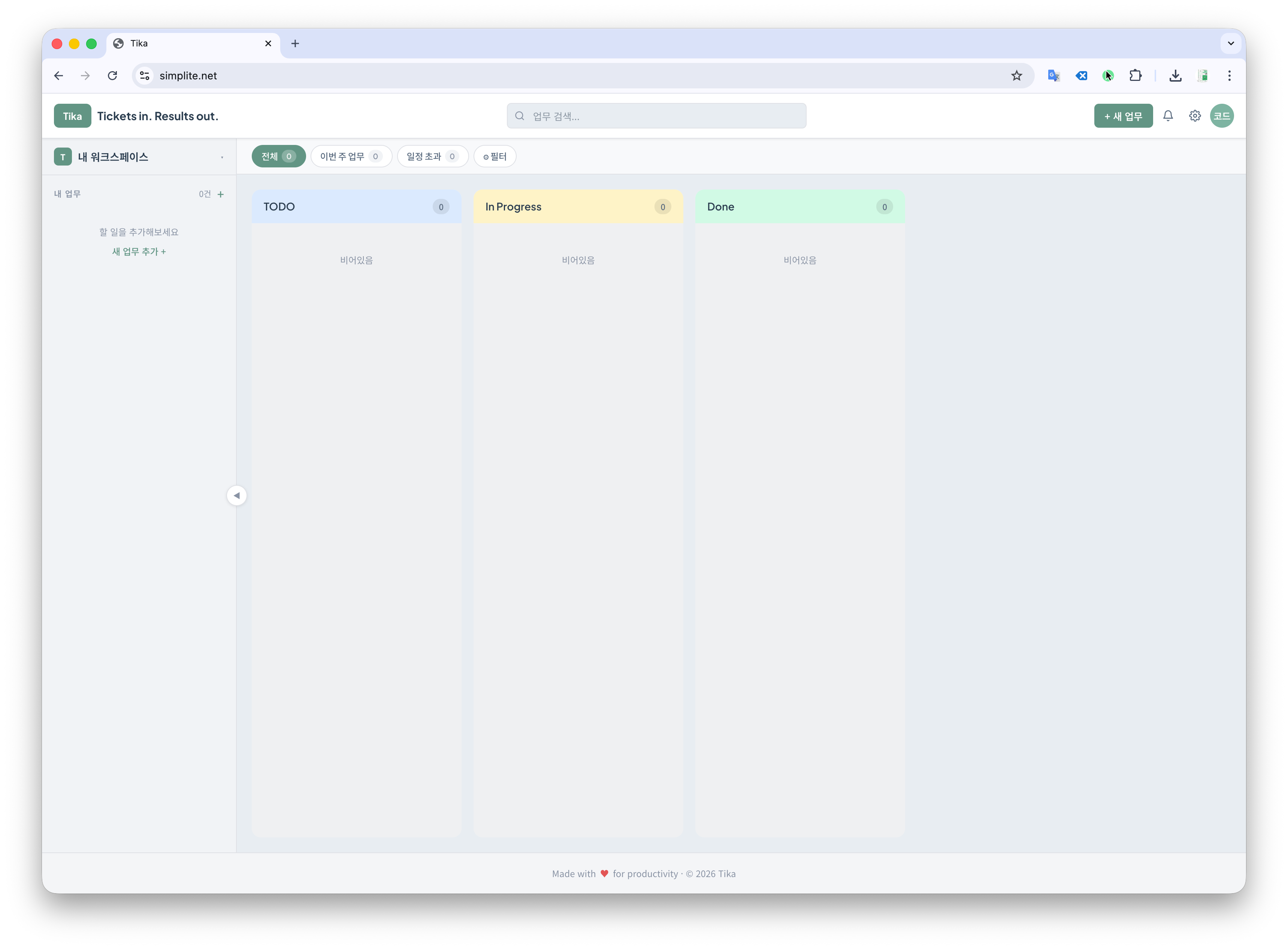Click the + 새 업무 button
The image size is (1288, 949).
(x=1122, y=116)
